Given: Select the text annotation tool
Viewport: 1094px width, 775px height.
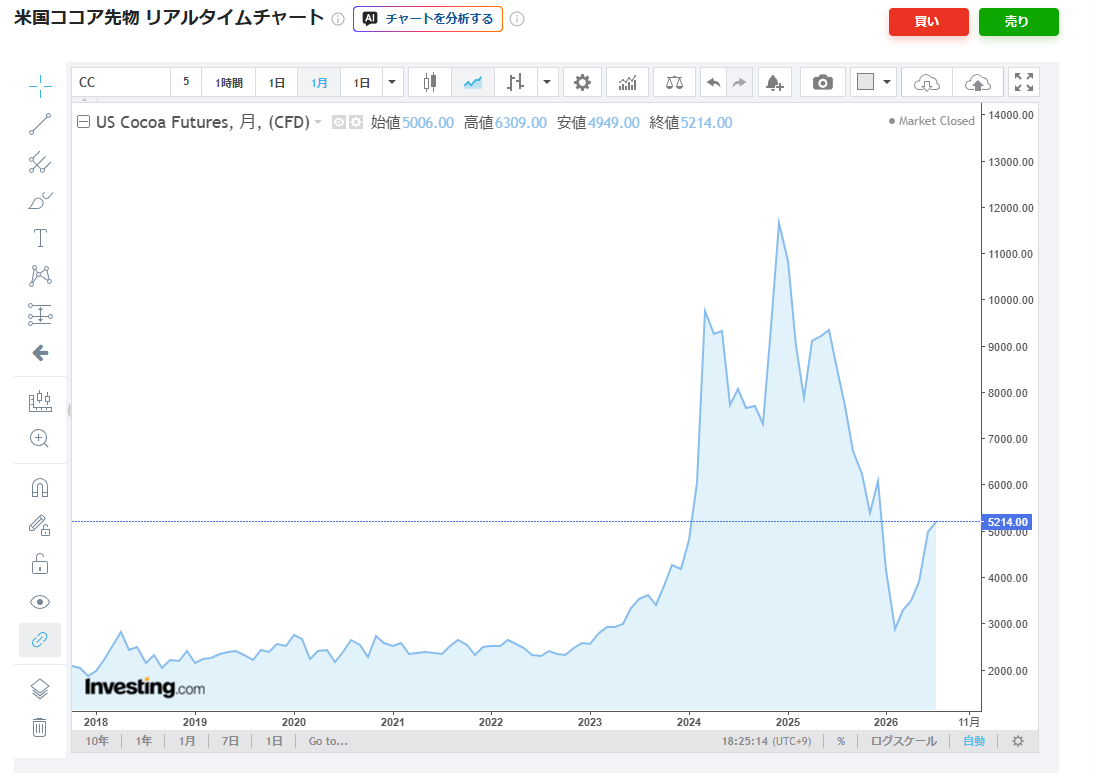Looking at the screenshot, I should coord(40,239).
